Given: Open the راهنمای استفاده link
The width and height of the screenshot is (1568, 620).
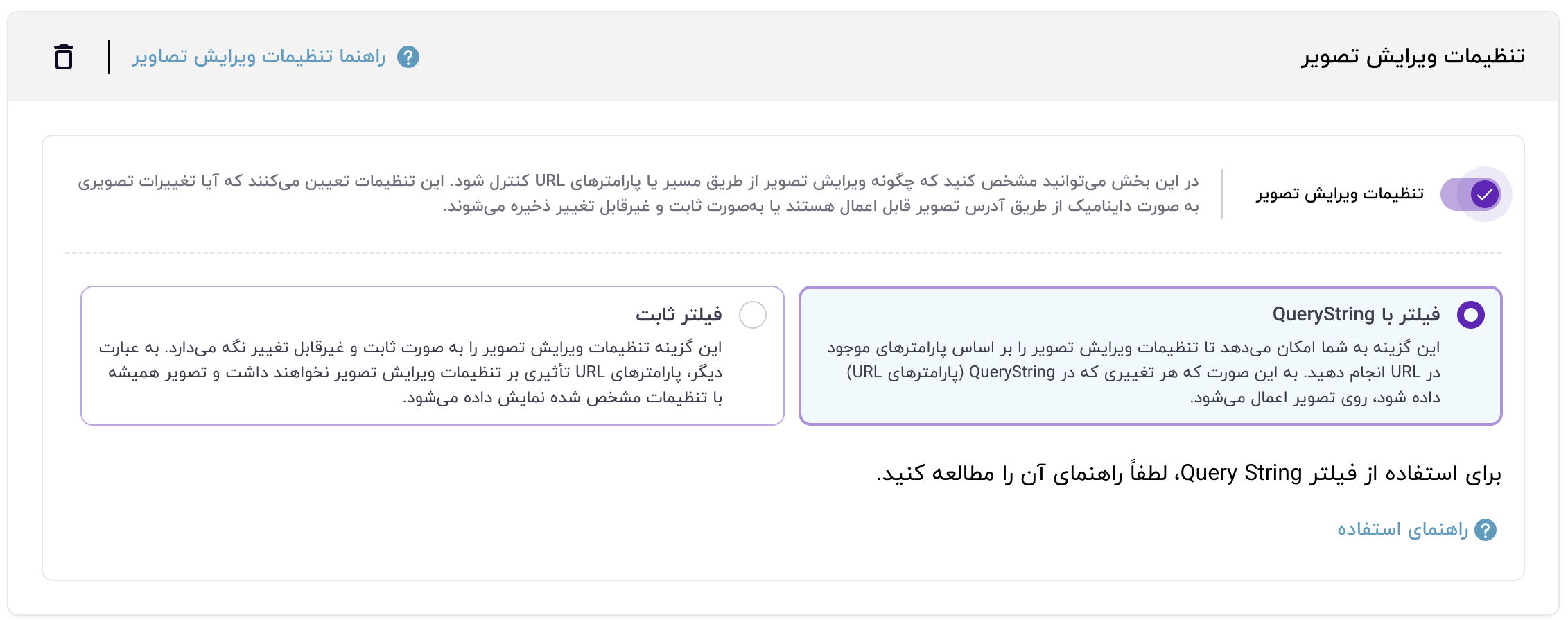Looking at the screenshot, I should pyautogui.click(x=1402, y=530).
